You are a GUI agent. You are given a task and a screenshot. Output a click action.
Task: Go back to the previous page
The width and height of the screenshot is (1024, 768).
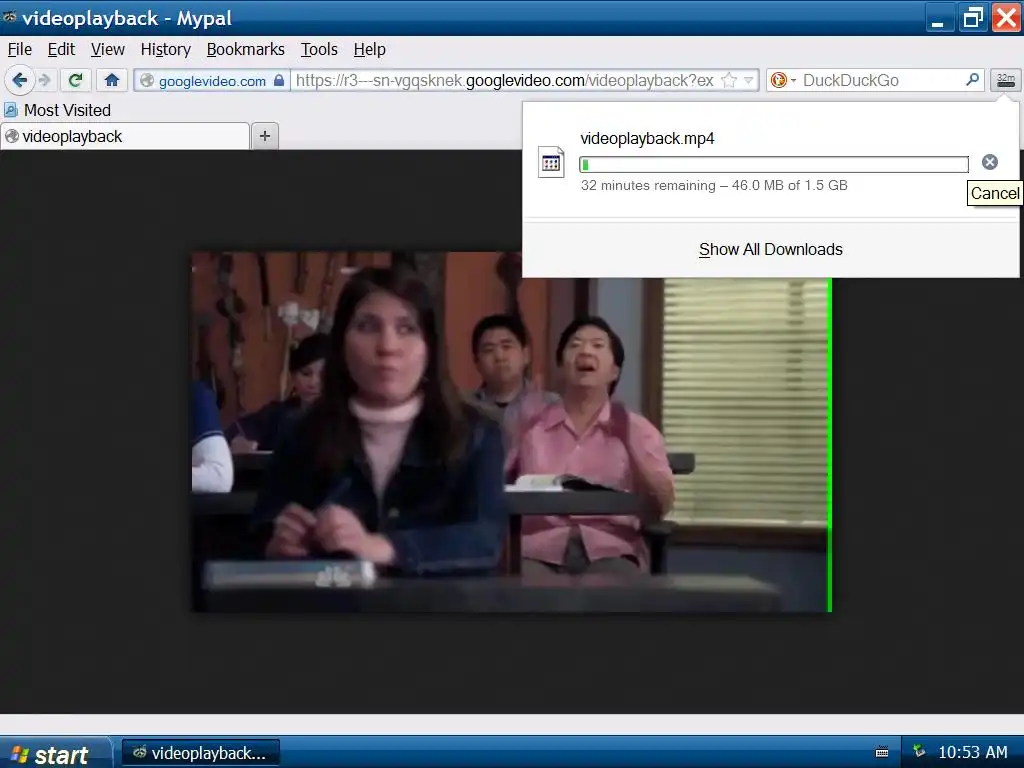coord(20,80)
